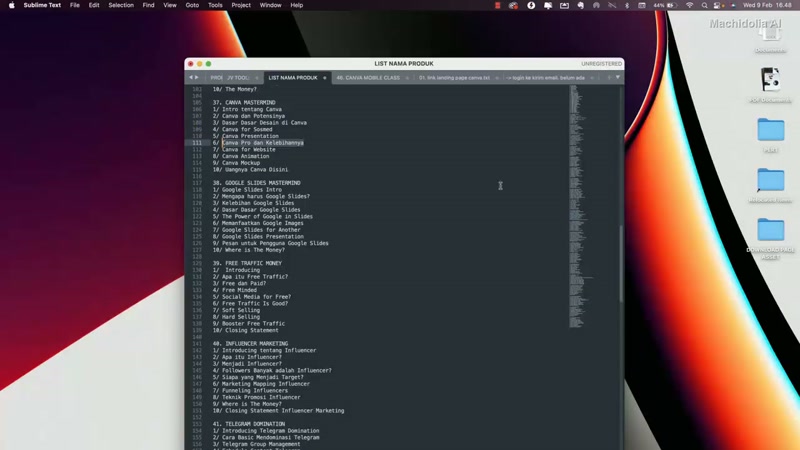Viewport: 800px width, 450px height.
Task: Click line '9/ Pesan untuk Pengguna Google Slides'
Action: [270, 243]
